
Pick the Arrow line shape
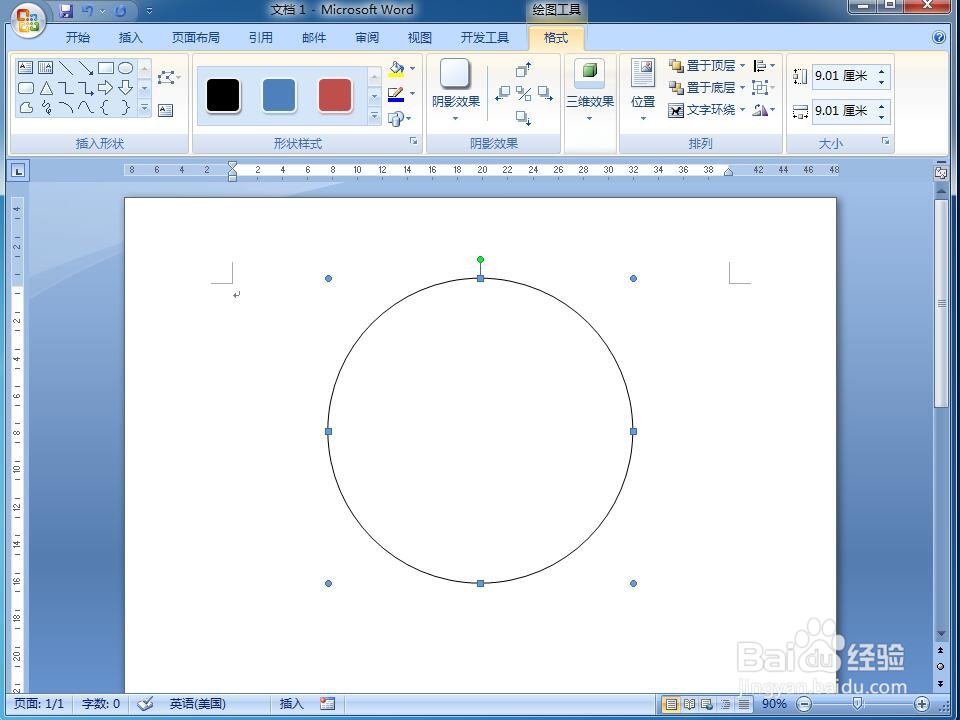[x=86, y=67]
